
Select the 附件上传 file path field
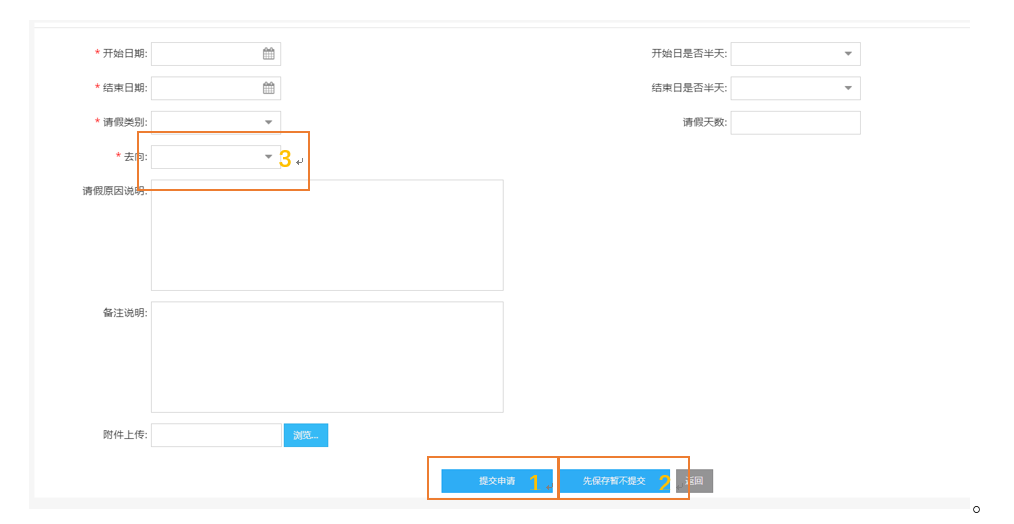click(216, 435)
